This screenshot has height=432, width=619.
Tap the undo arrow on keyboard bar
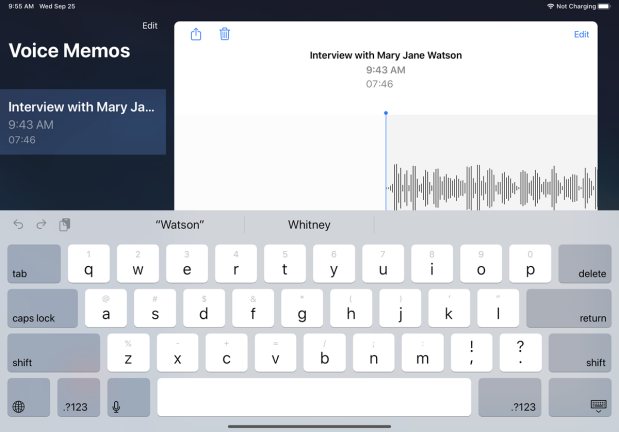coord(18,224)
